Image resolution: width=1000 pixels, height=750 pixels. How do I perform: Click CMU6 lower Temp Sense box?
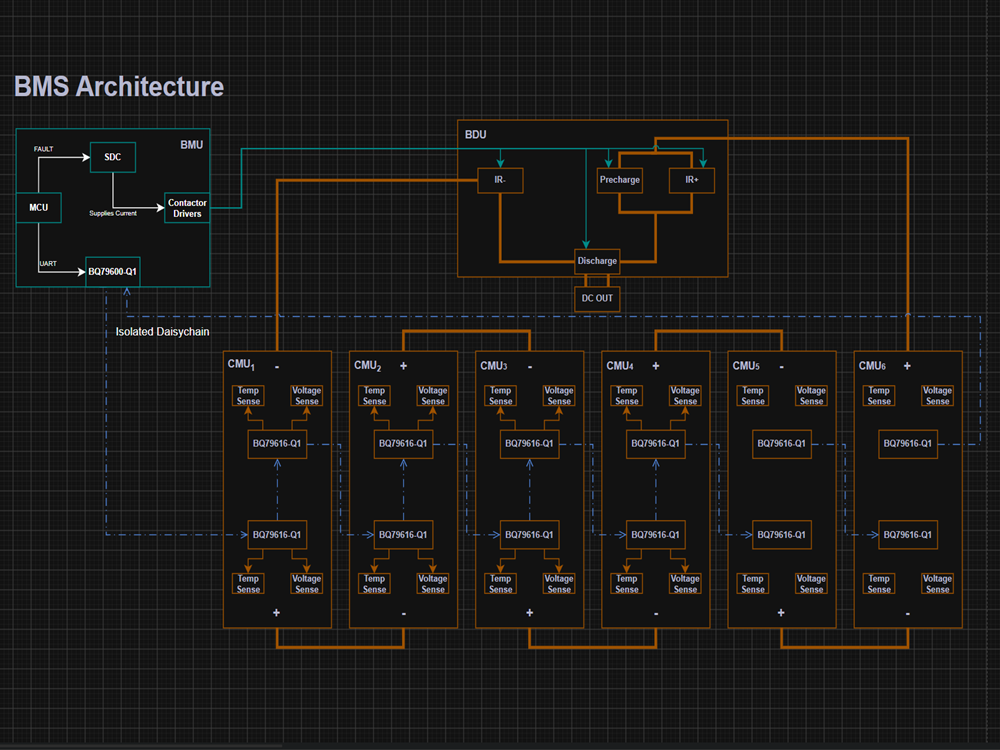pyautogui.click(x=879, y=584)
